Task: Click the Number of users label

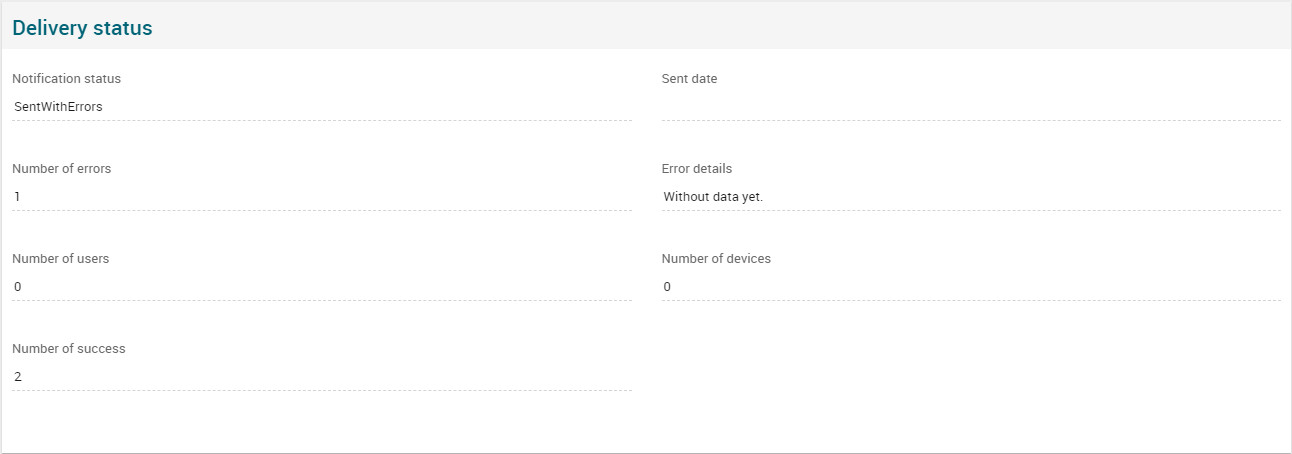Action: tap(60, 258)
